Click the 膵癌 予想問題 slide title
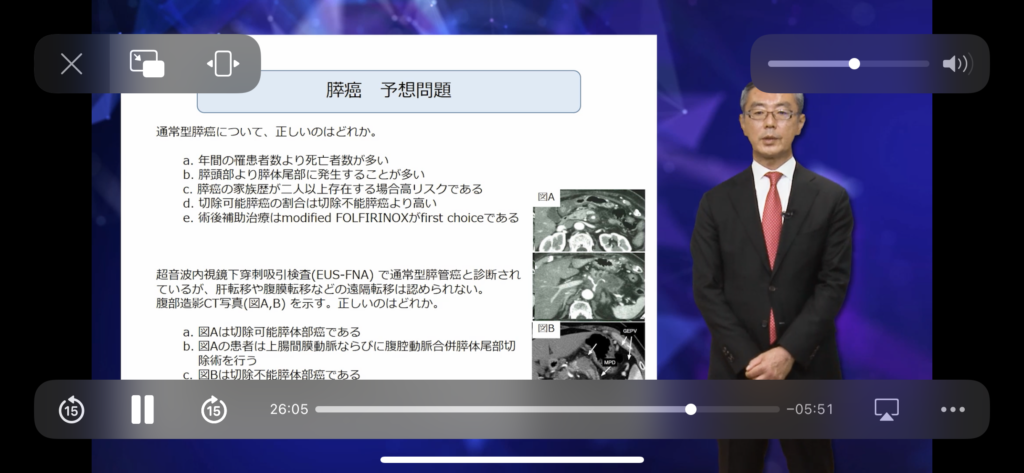The image size is (1024, 473). (389, 91)
